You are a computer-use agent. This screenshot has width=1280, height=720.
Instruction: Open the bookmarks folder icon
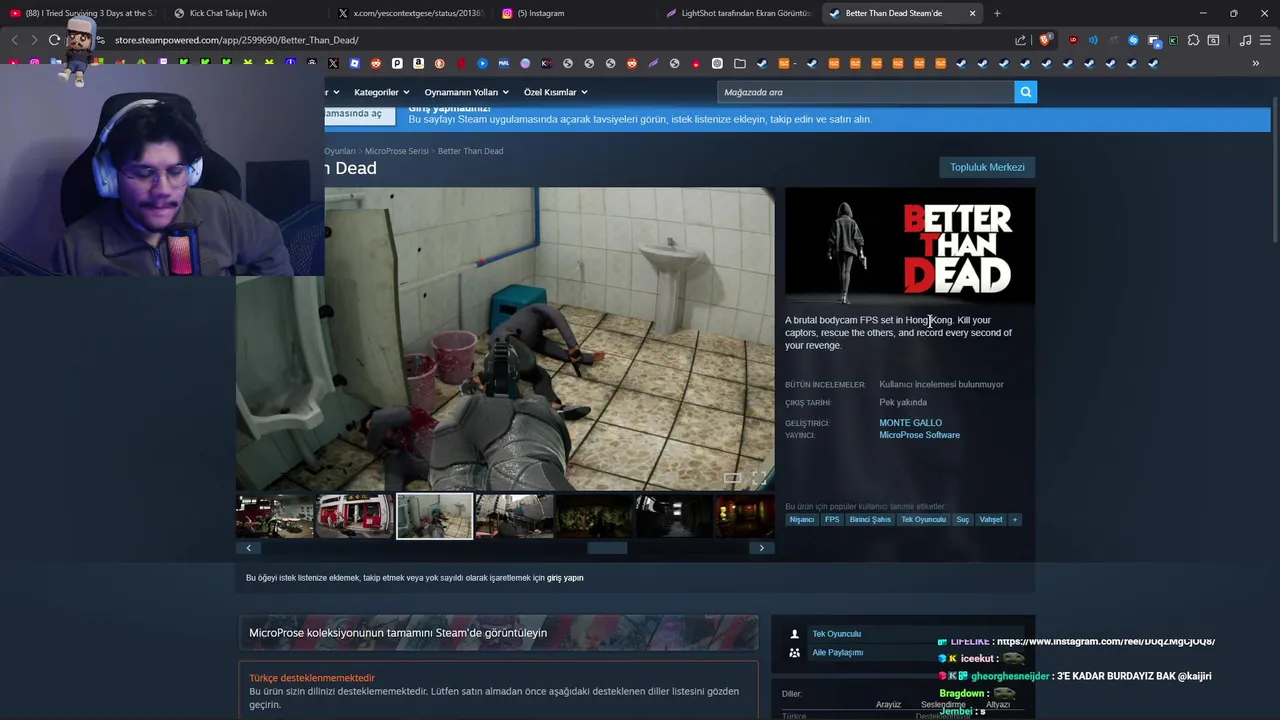[x=740, y=63]
